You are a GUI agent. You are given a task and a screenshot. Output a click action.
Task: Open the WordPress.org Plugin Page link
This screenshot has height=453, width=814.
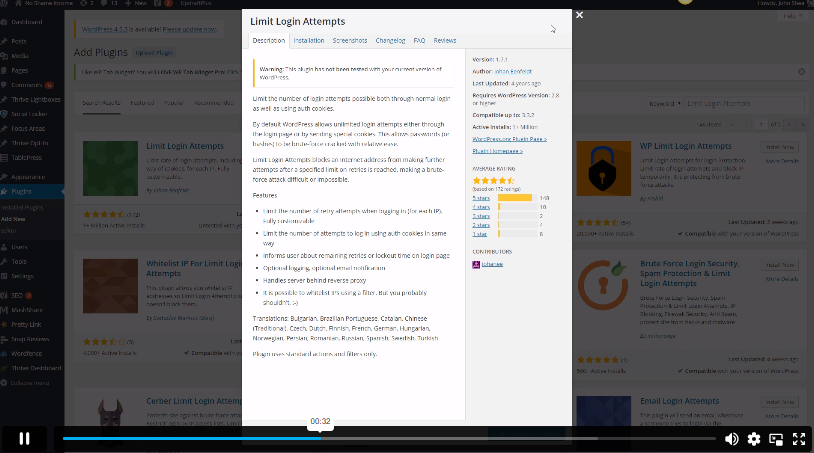pyautogui.click(x=509, y=139)
